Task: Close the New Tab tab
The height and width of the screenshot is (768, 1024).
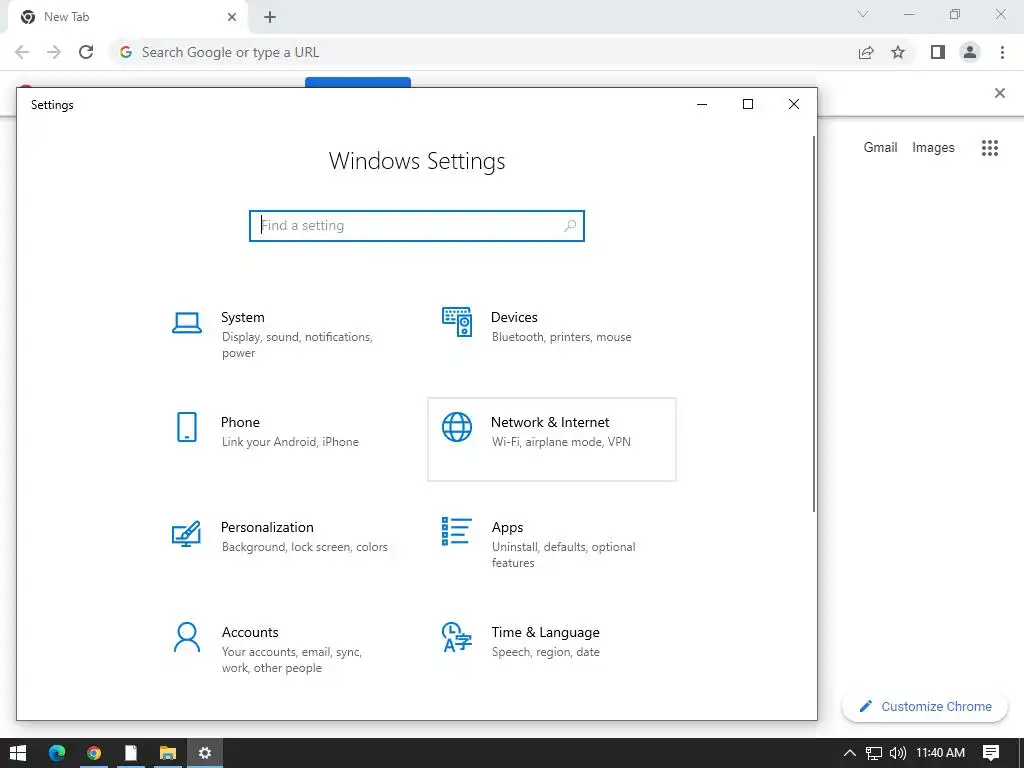Action: [x=232, y=17]
